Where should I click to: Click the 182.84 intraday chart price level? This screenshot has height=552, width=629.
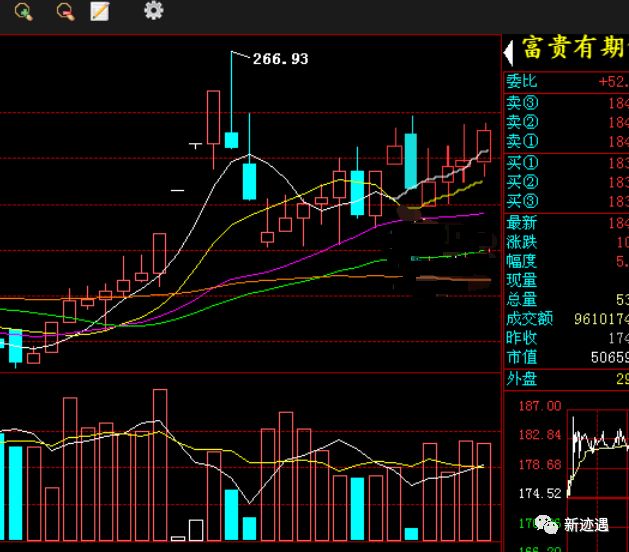click(540, 435)
